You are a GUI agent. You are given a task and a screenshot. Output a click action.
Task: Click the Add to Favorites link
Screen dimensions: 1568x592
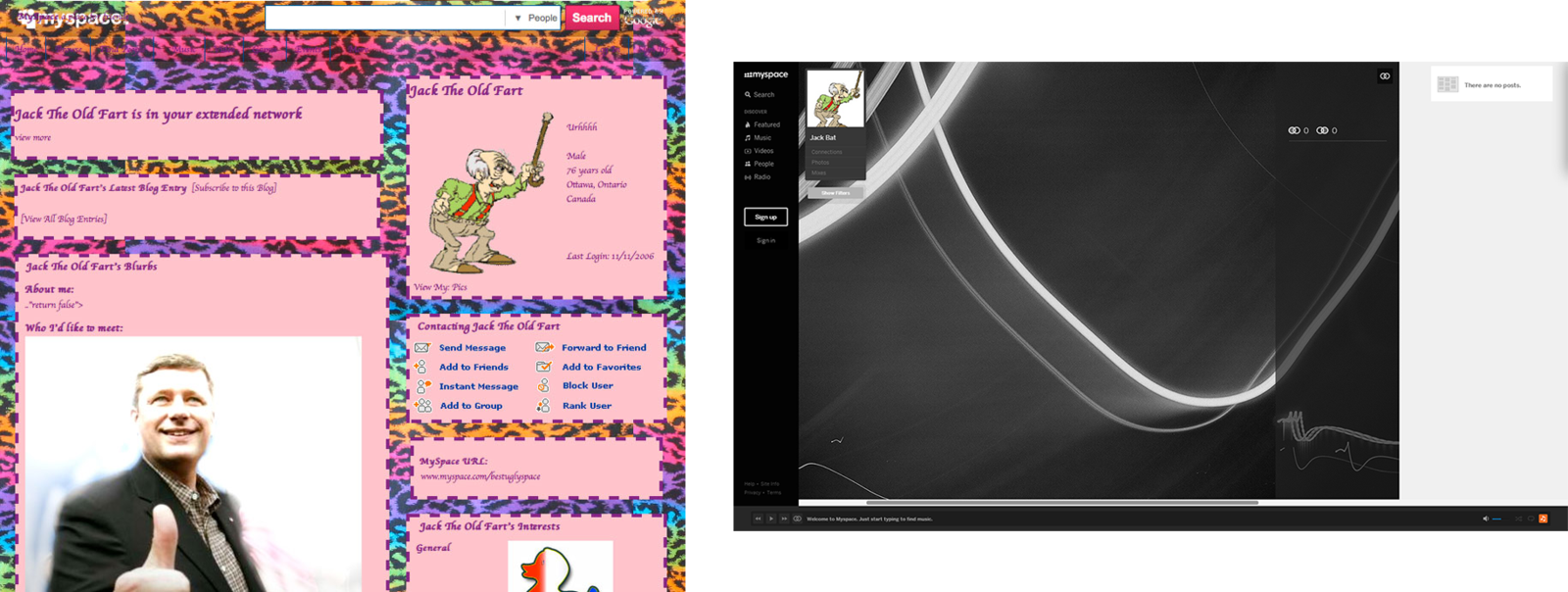[602, 367]
